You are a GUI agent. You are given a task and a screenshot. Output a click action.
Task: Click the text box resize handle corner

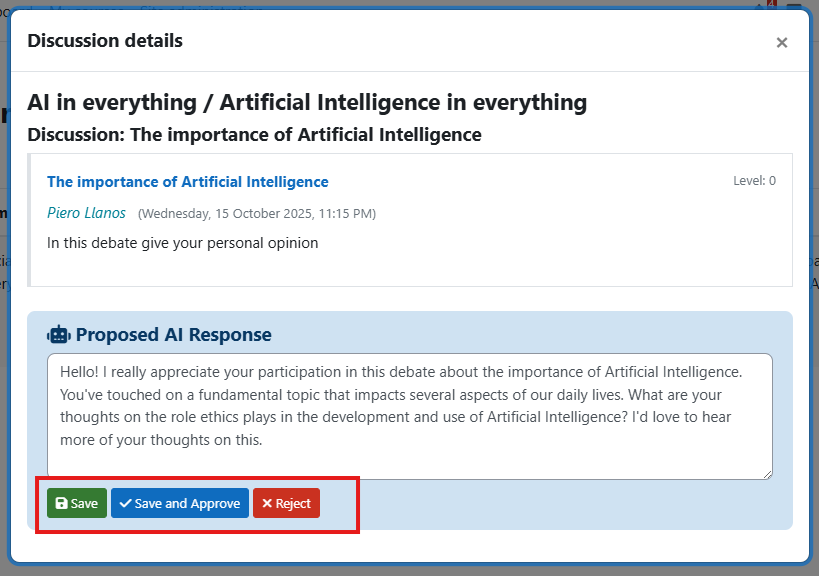pos(767,474)
